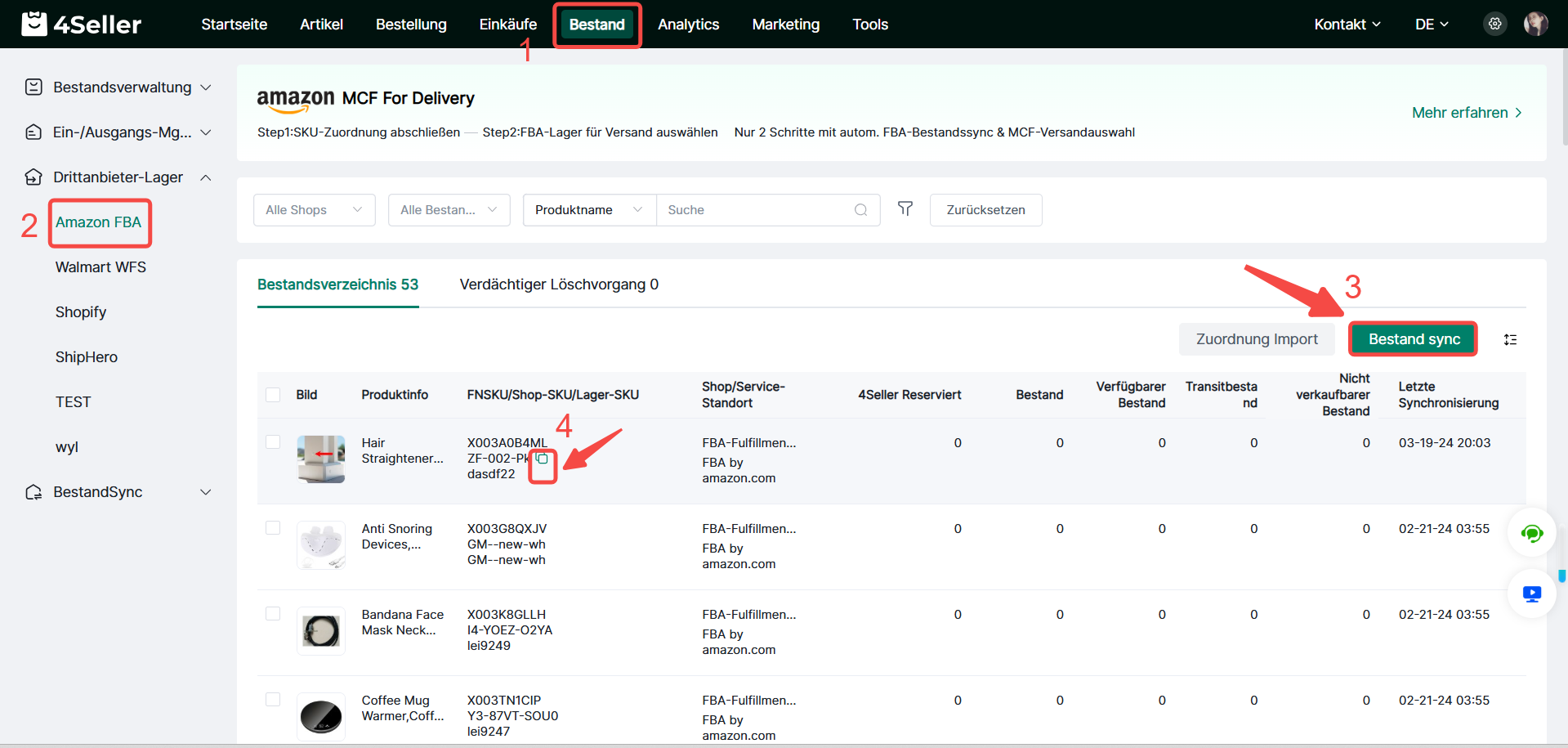Open the column settings list icon
Viewport: 1568px width, 748px height.
click(x=1510, y=339)
